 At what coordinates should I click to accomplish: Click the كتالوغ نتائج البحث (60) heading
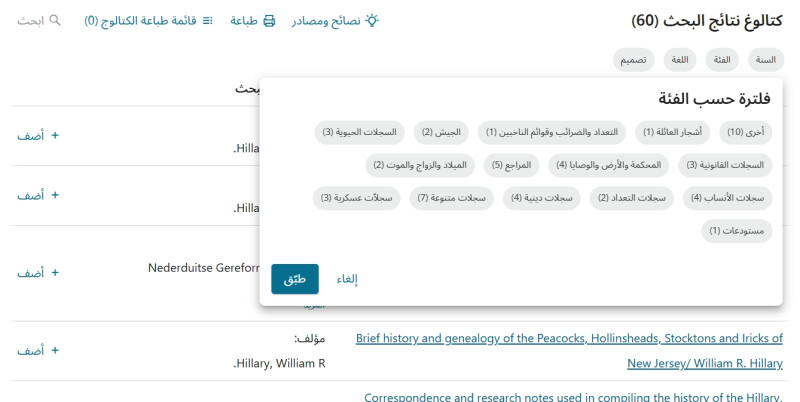coord(707,21)
